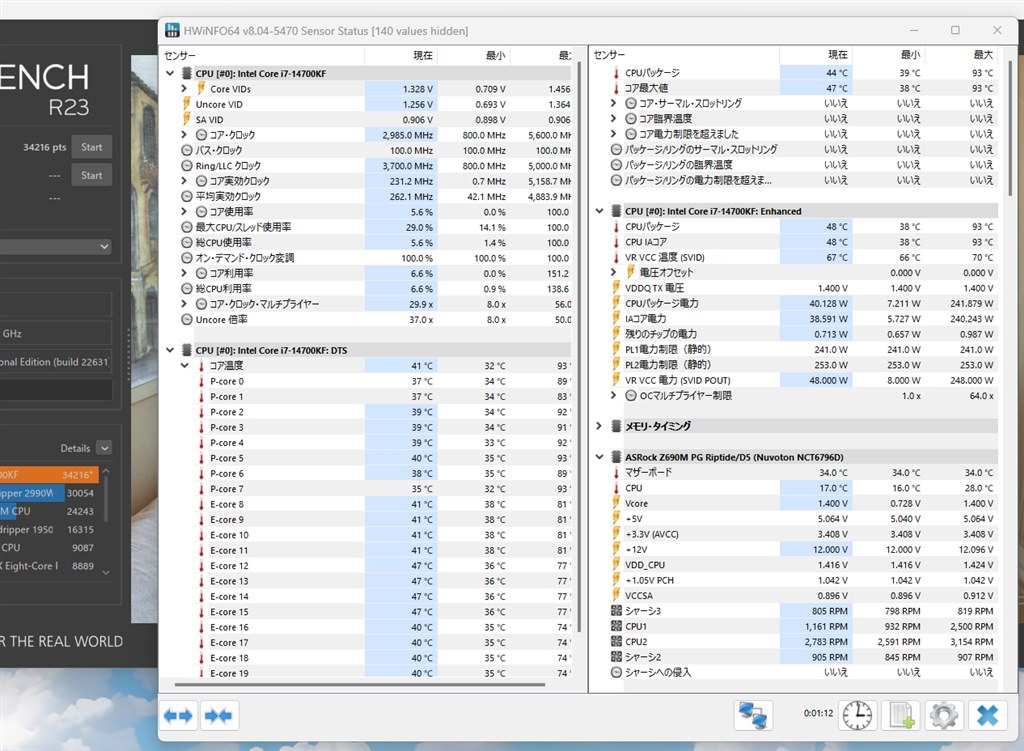Click the +12V lightning icon
The height and width of the screenshot is (751, 1024).
[616, 549]
